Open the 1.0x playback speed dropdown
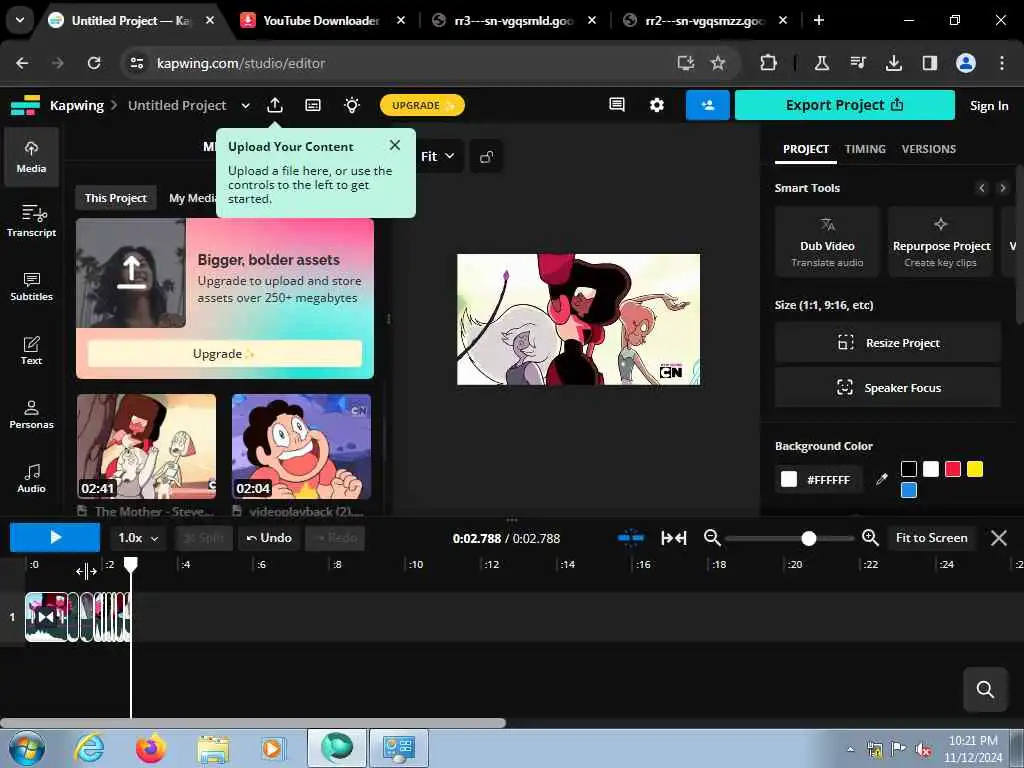The width and height of the screenshot is (1024, 768). pyautogui.click(x=137, y=538)
